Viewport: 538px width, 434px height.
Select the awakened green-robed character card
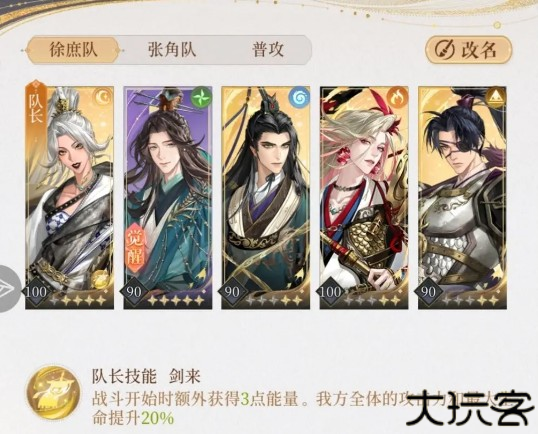coord(168,198)
